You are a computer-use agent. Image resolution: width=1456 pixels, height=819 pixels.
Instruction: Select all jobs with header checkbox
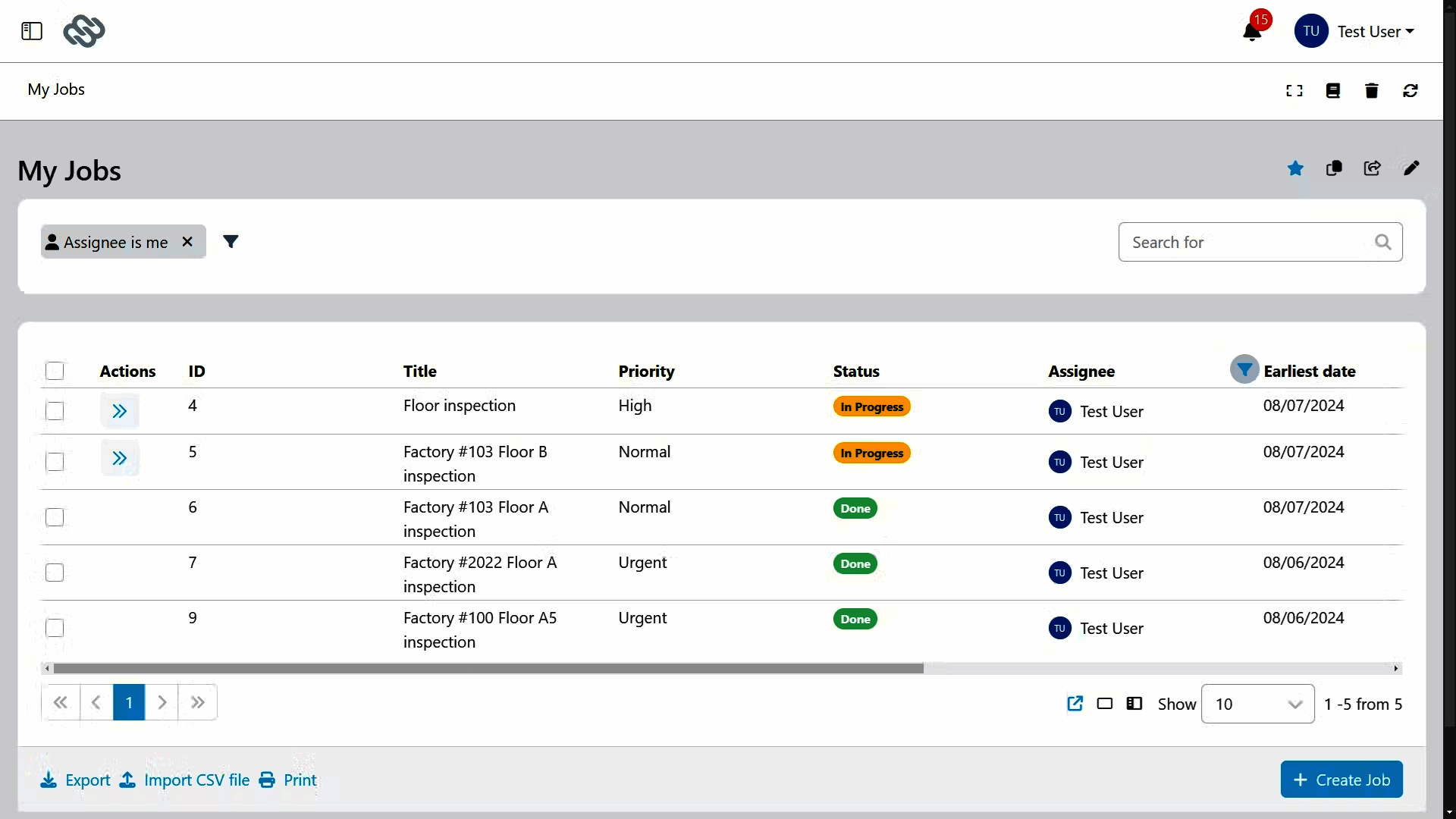[x=55, y=371]
